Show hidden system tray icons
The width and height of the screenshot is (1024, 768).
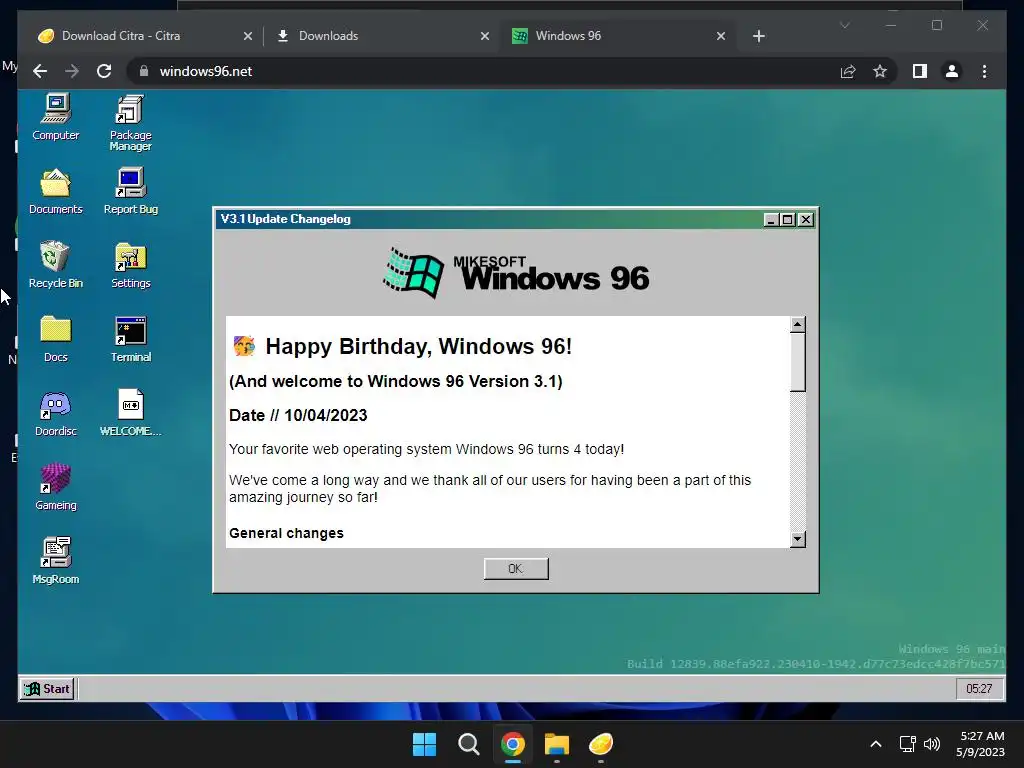(x=876, y=744)
